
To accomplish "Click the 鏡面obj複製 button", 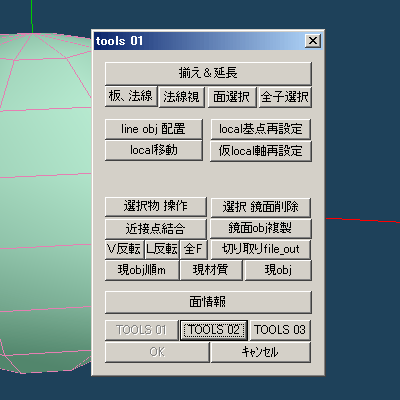I will click(261, 228).
